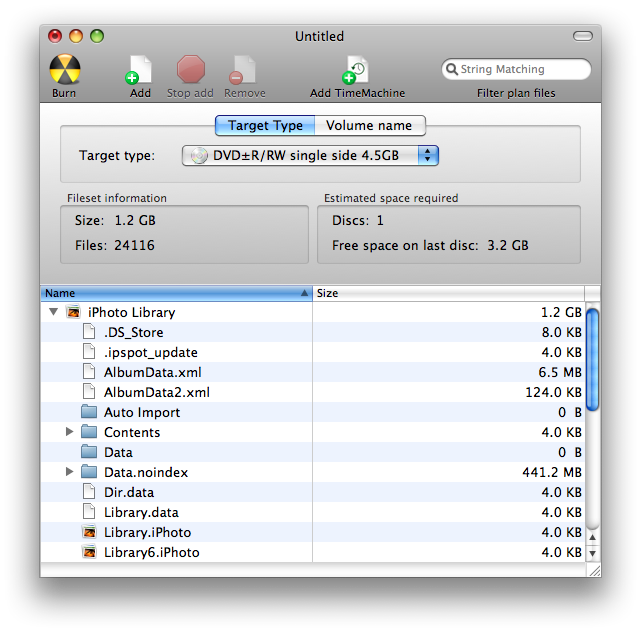Click the Auto Import folder icon
Screen dimensions: 641x632
tap(89, 412)
